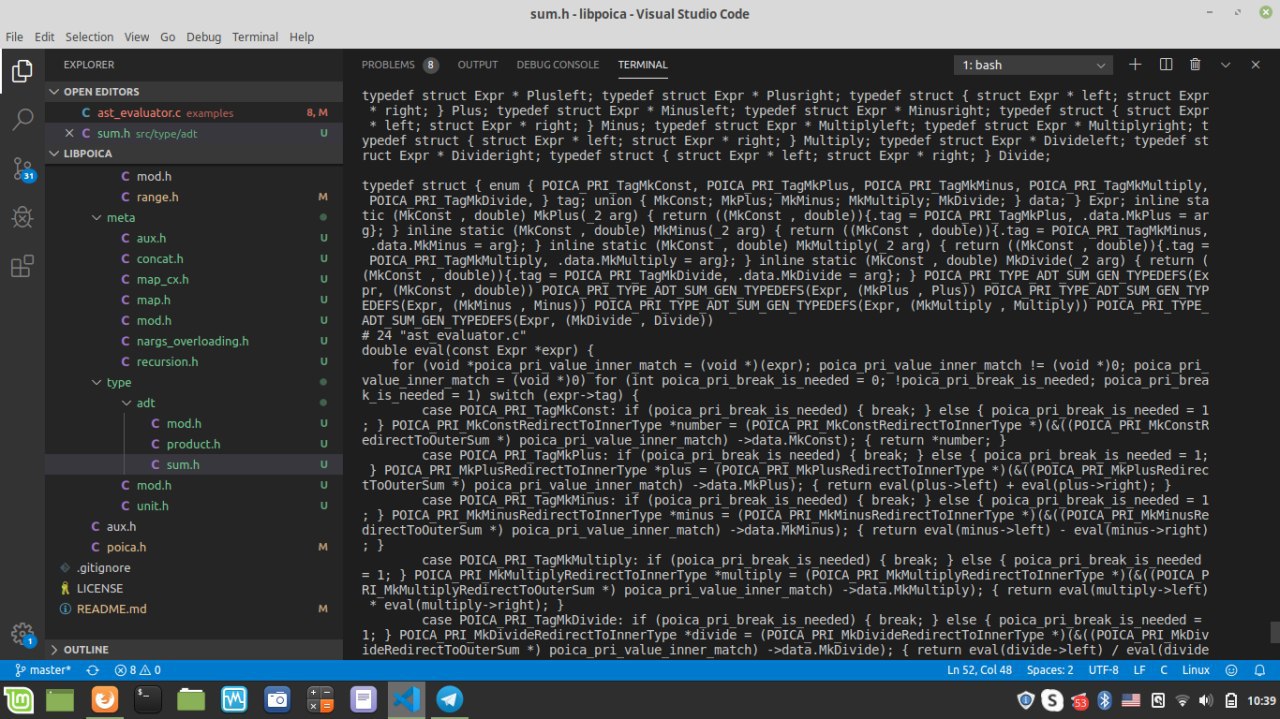Open poica.h file

(x=193, y=547)
